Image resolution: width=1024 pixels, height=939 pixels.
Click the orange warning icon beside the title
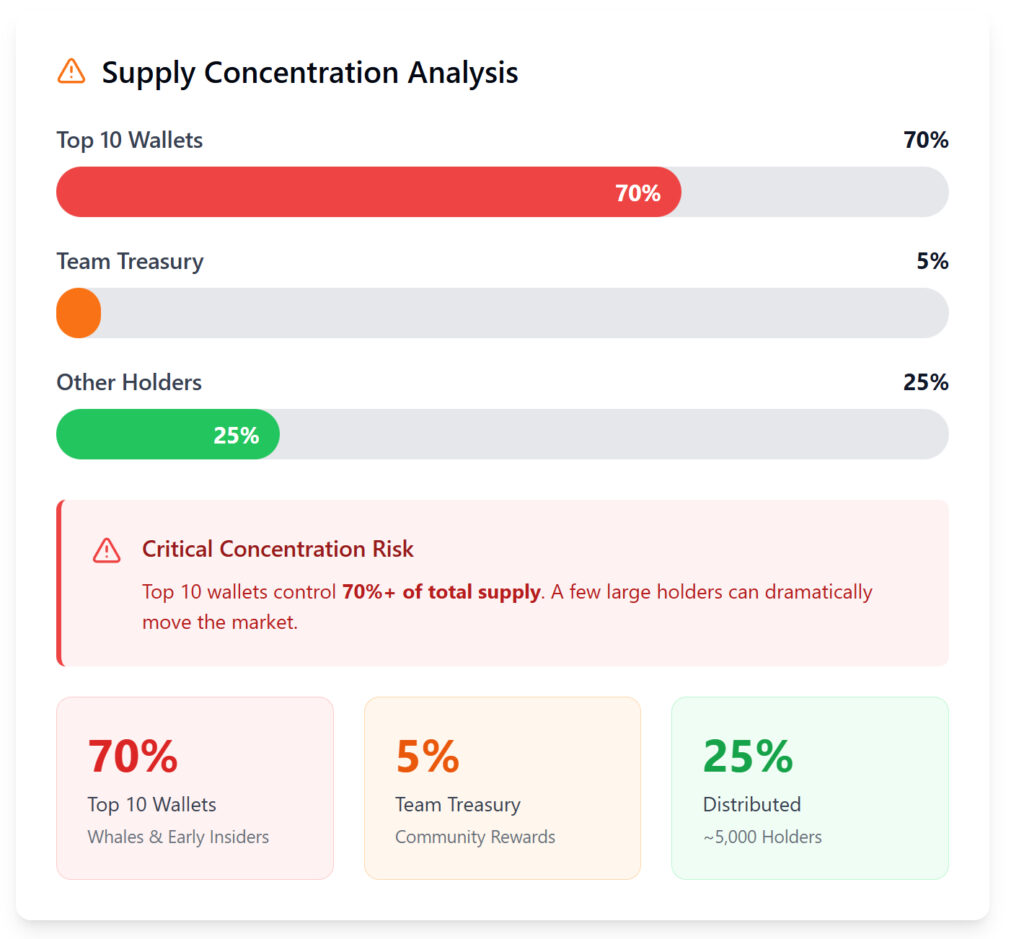pos(72,72)
